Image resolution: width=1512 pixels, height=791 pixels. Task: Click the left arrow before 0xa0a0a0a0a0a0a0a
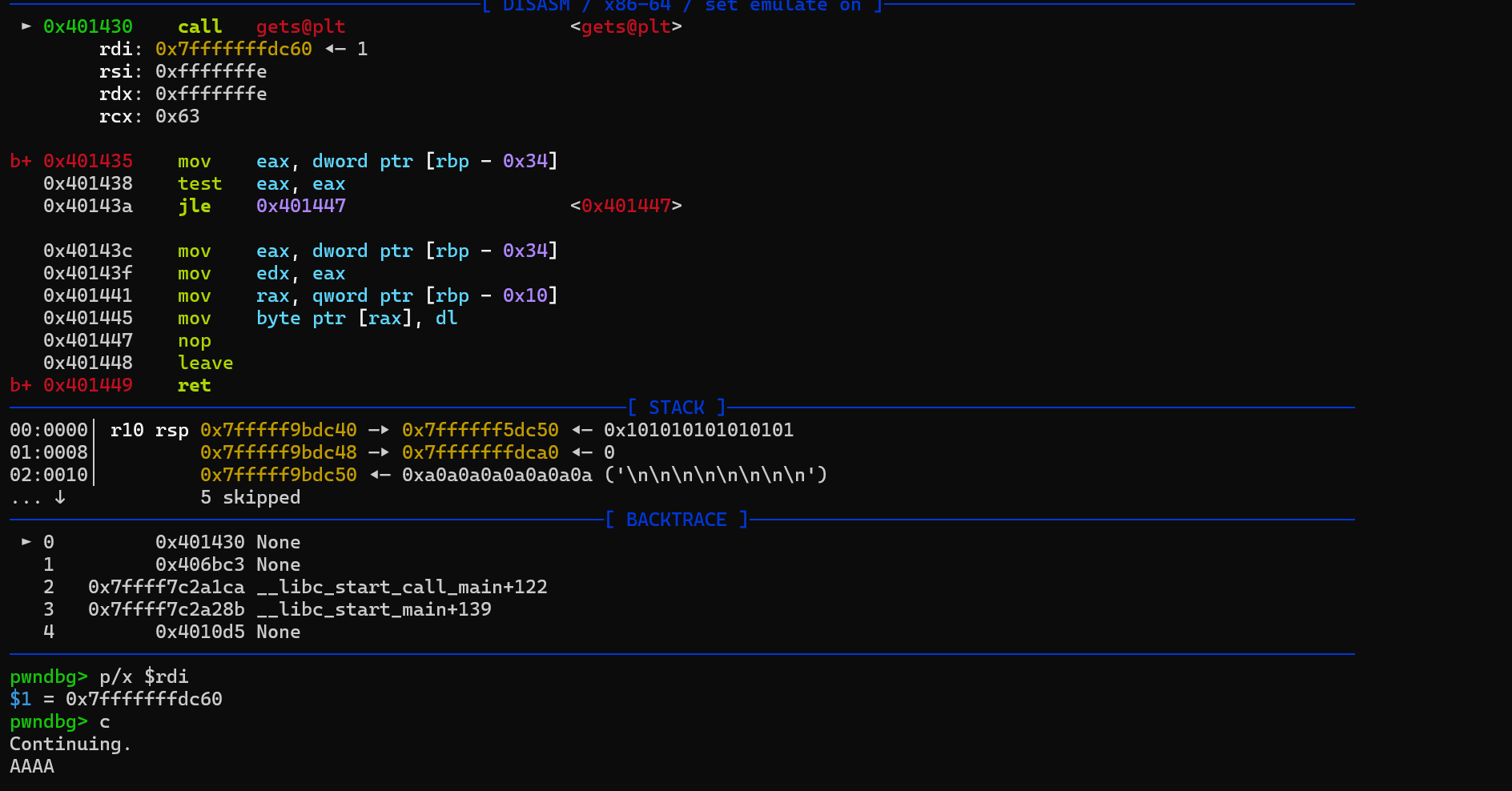click(x=380, y=475)
